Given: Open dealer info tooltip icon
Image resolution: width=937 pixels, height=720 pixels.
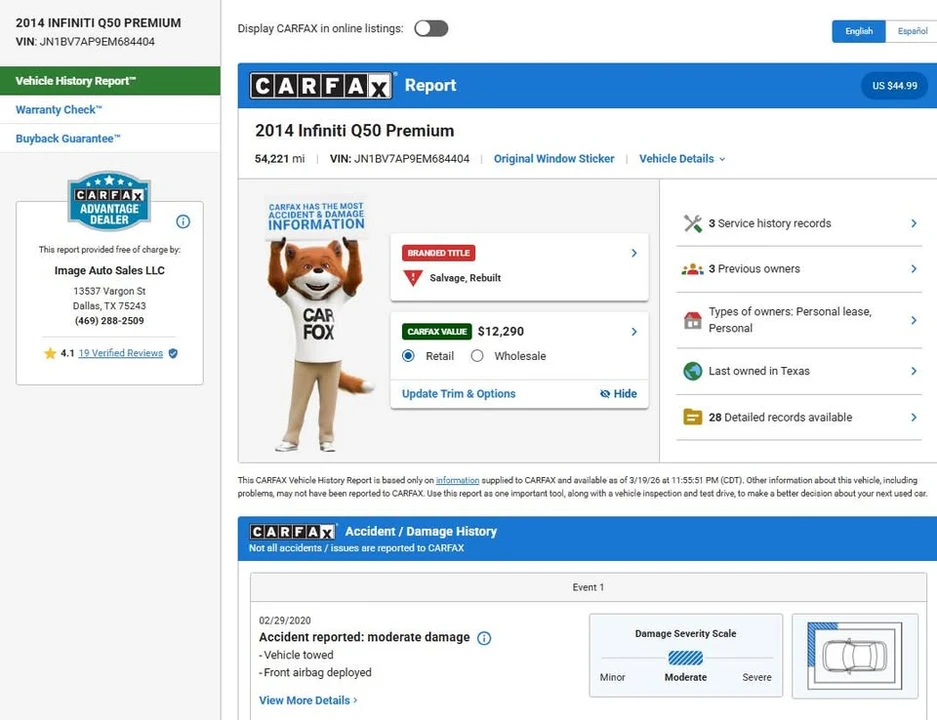Looking at the screenshot, I should point(183,222).
